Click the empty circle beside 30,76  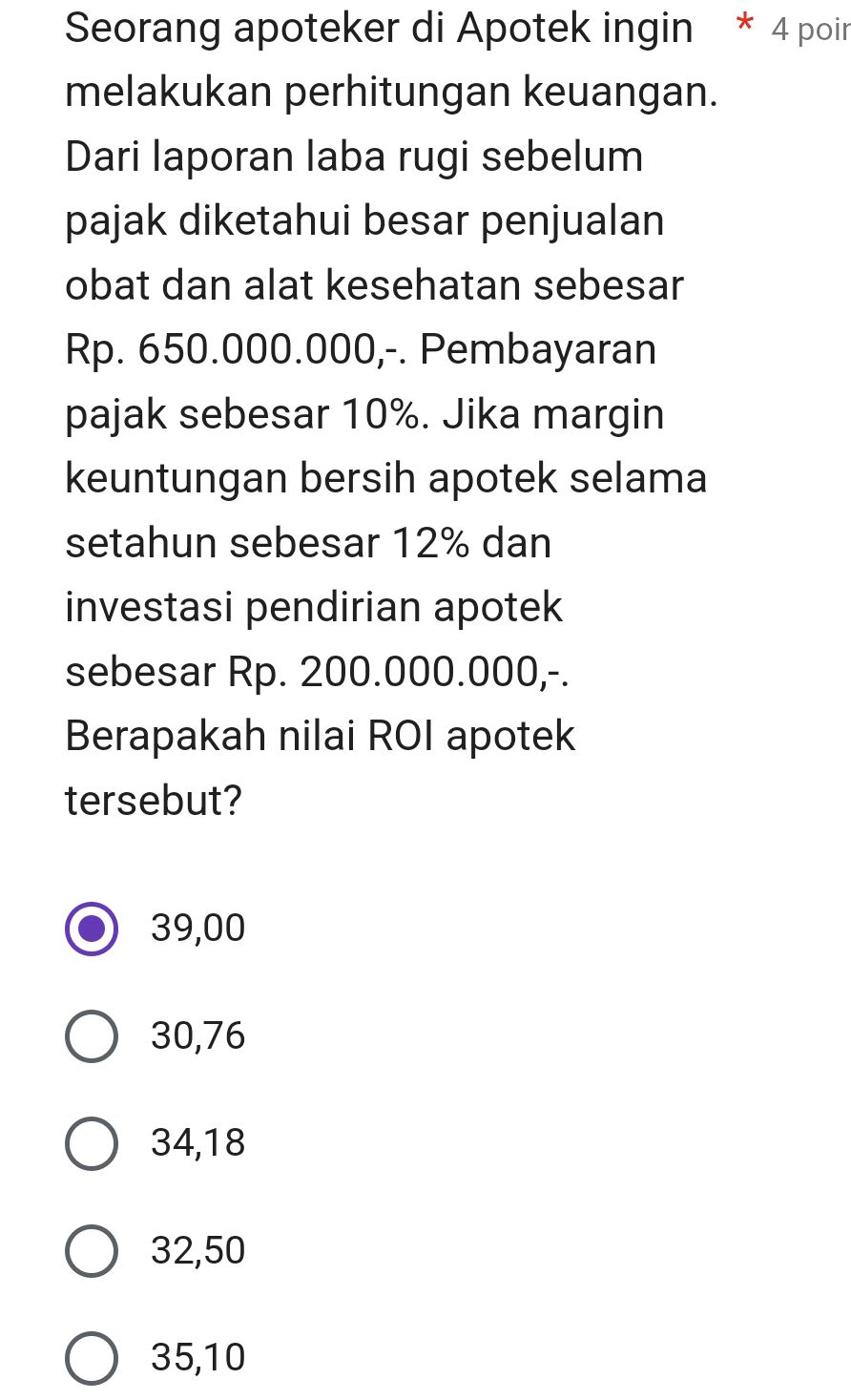pyautogui.click(x=92, y=1035)
